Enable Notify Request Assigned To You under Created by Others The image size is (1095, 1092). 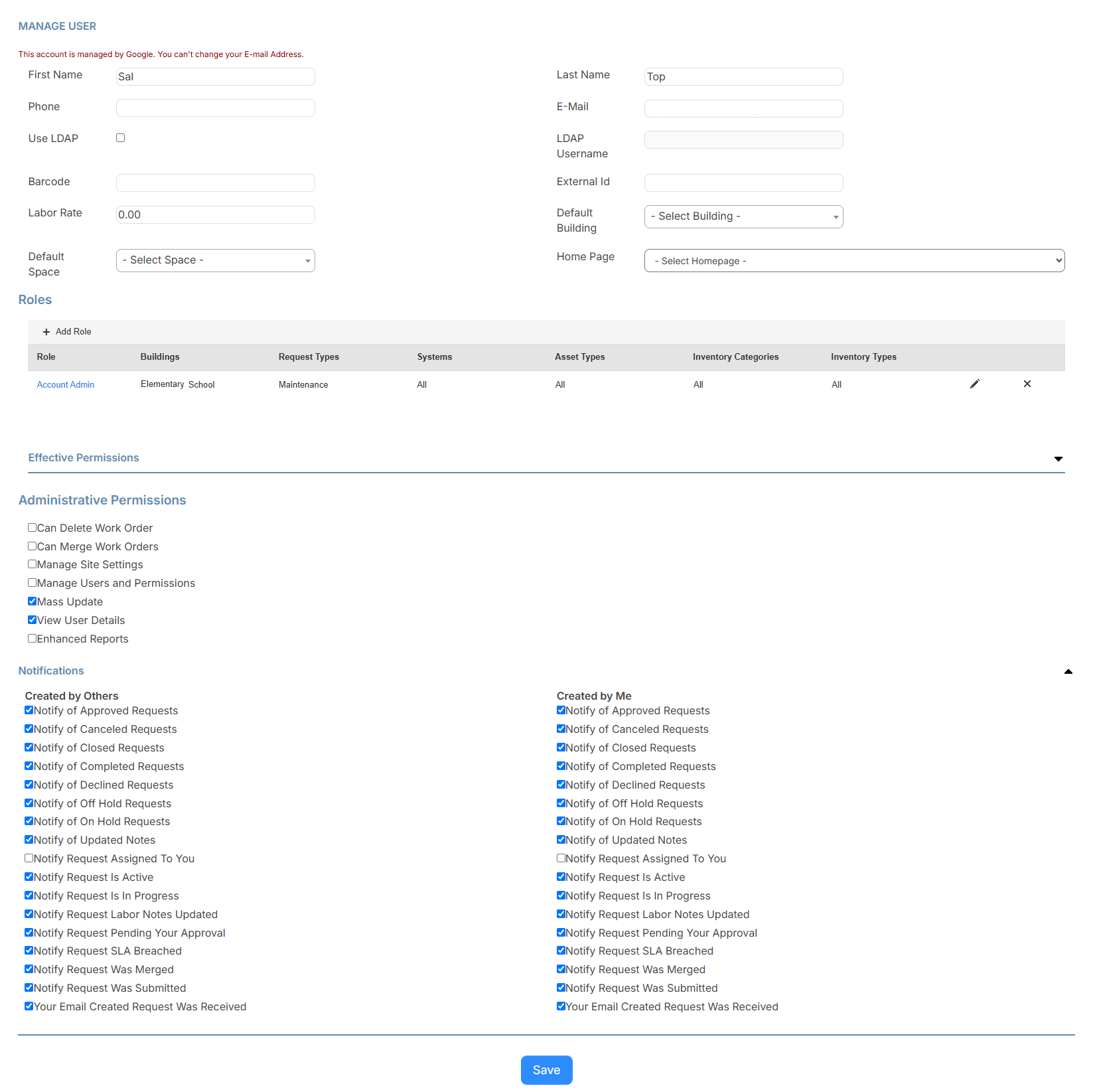click(x=29, y=858)
